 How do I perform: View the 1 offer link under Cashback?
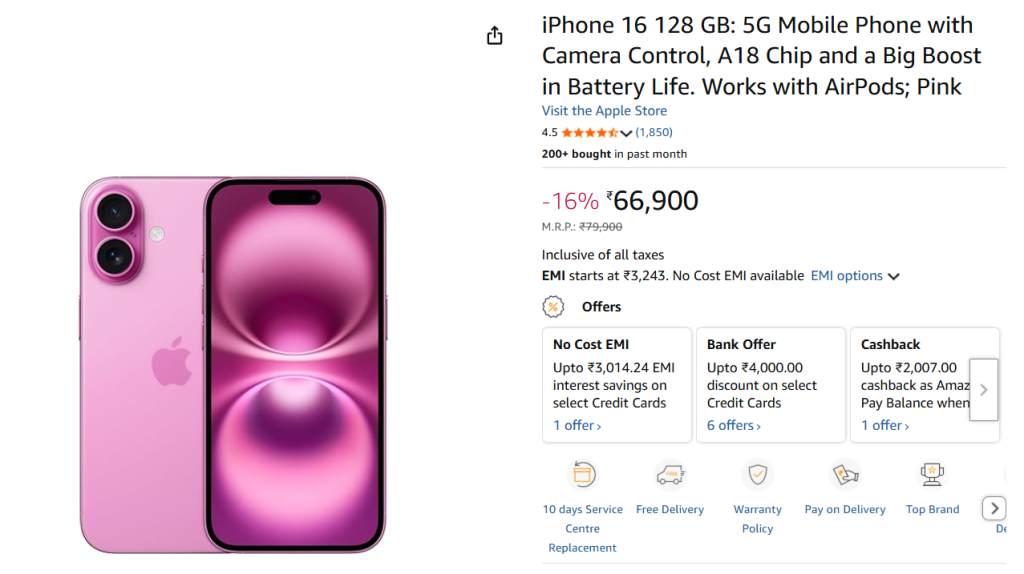point(885,426)
